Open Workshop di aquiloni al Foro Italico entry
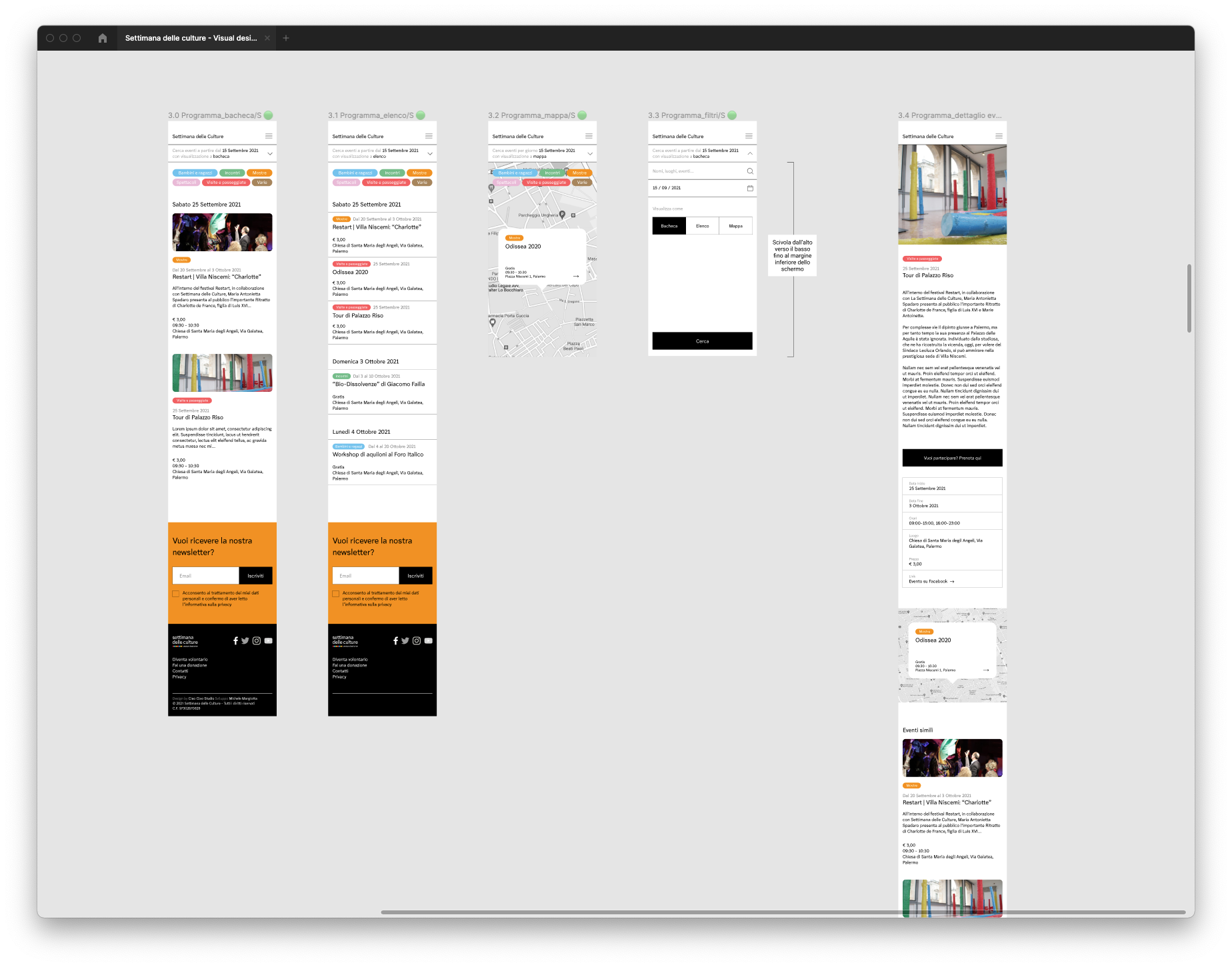 coord(382,462)
